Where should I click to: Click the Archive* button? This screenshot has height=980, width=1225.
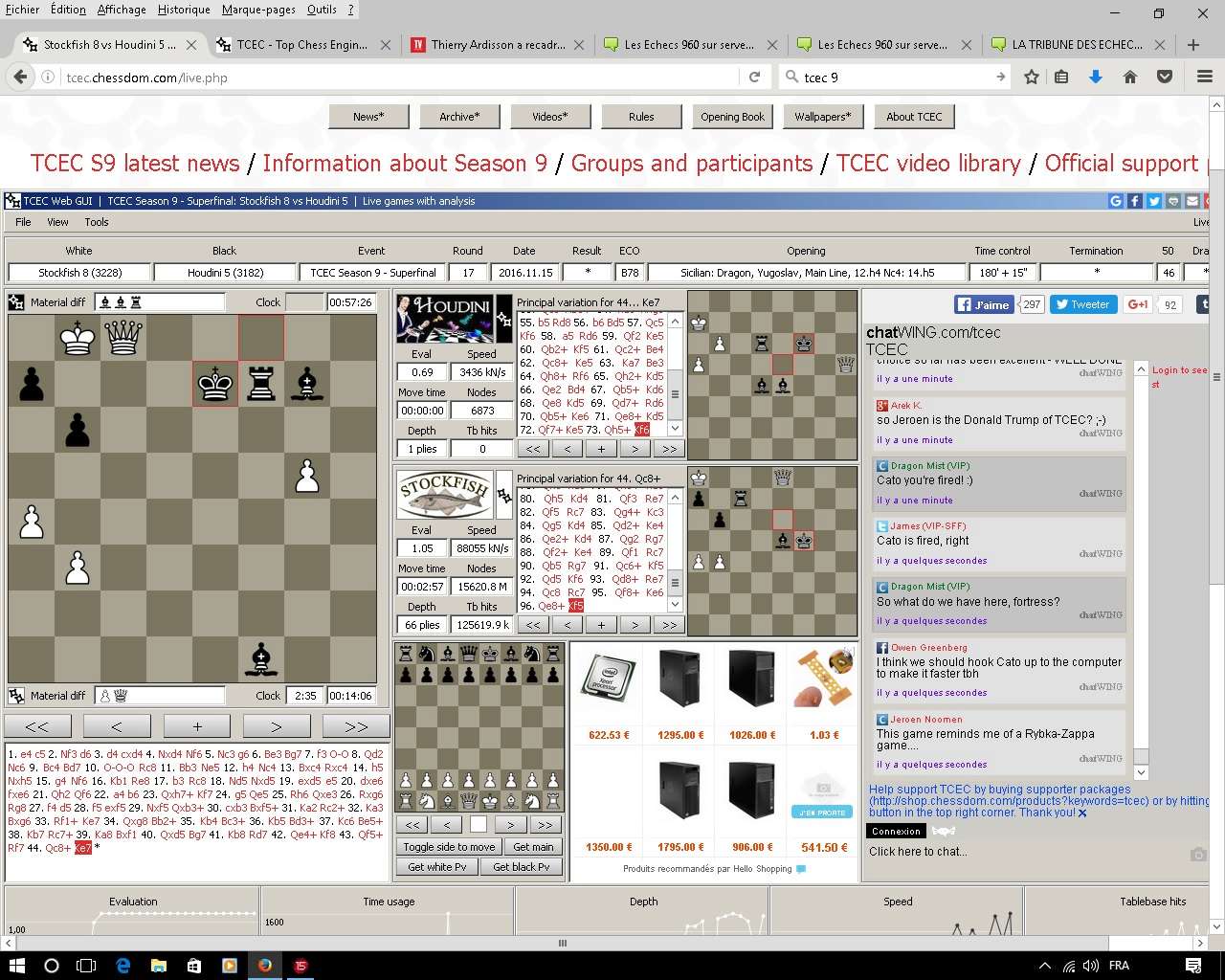(x=459, y=117)
